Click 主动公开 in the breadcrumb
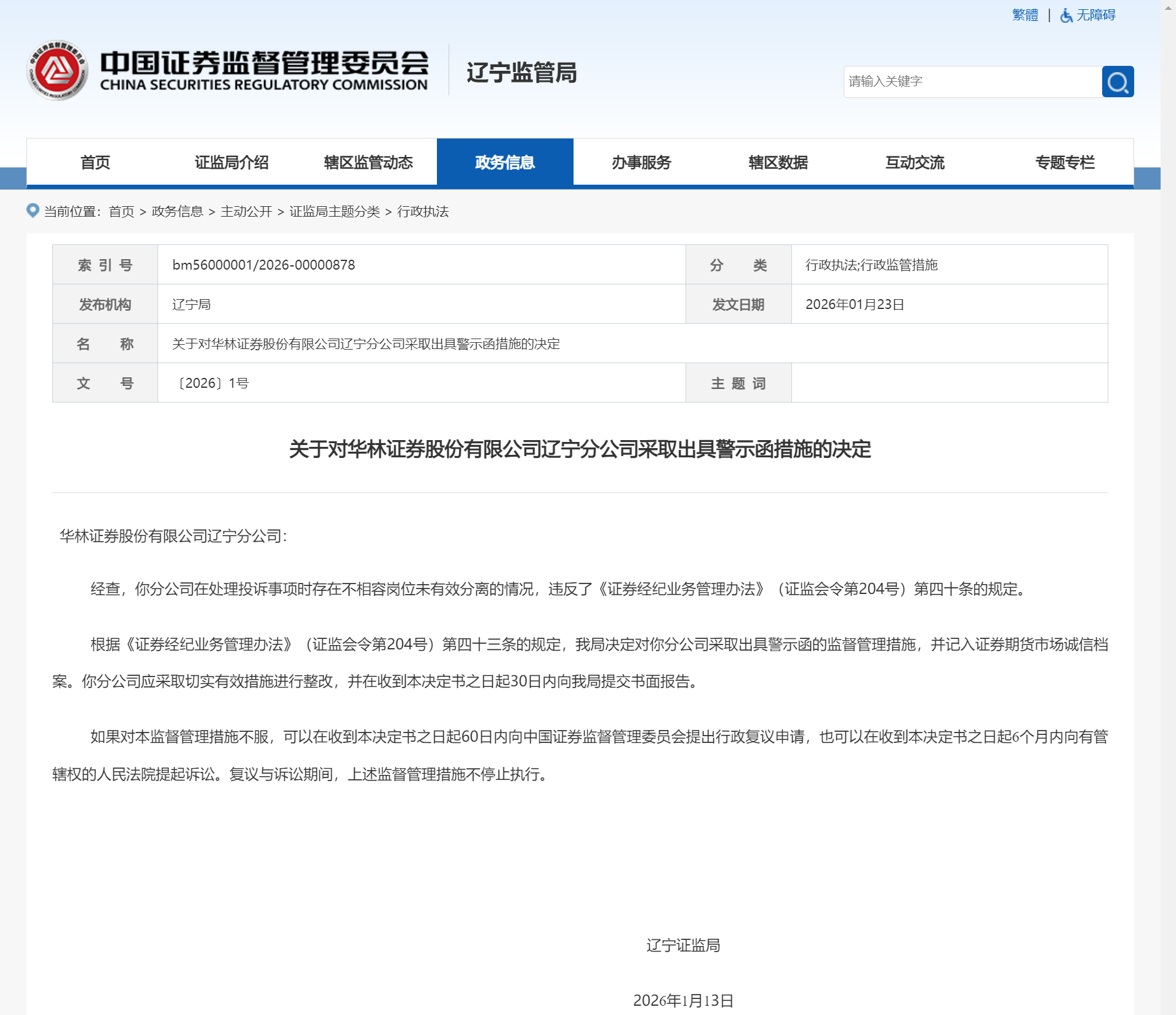Screen dimensions: 1176x1015 246,212
